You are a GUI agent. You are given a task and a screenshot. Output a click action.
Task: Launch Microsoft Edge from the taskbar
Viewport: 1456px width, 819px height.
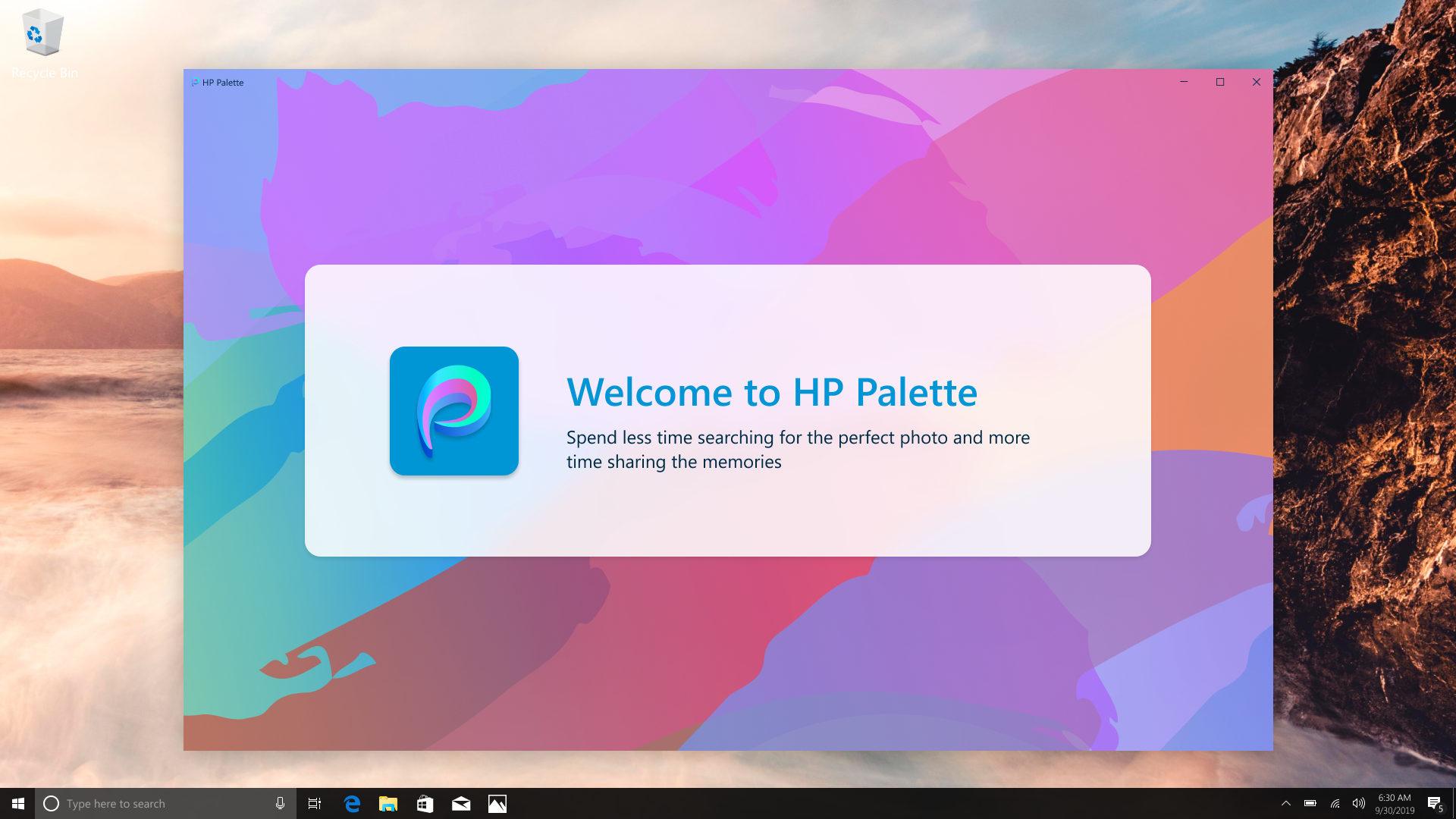click(352, 803)
